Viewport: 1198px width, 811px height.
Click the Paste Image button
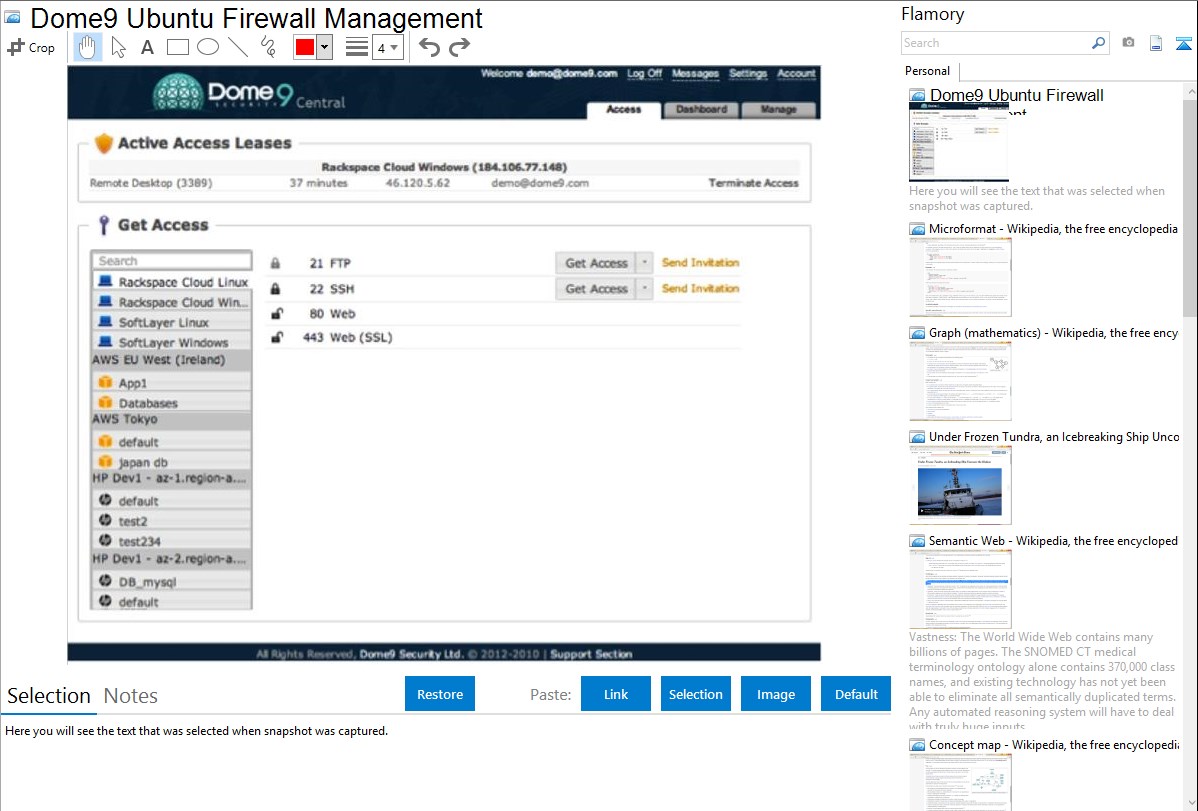pyautogui.click(x=775, y=694)
